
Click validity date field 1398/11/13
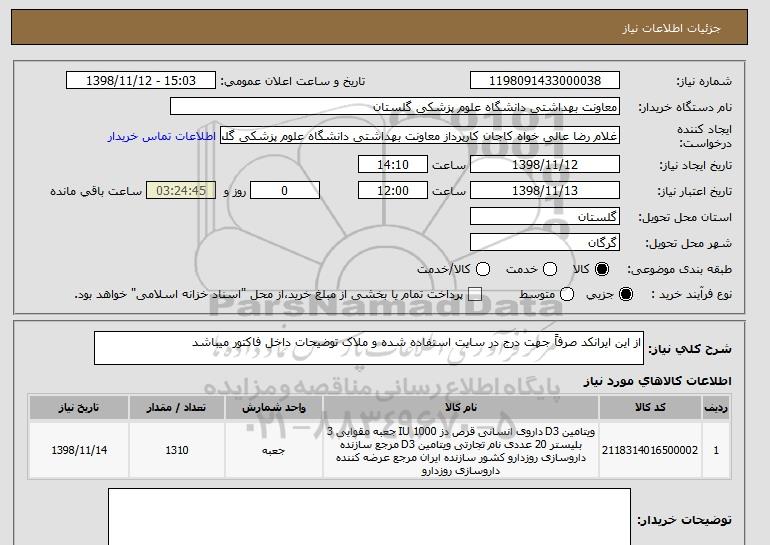[545, 191]
